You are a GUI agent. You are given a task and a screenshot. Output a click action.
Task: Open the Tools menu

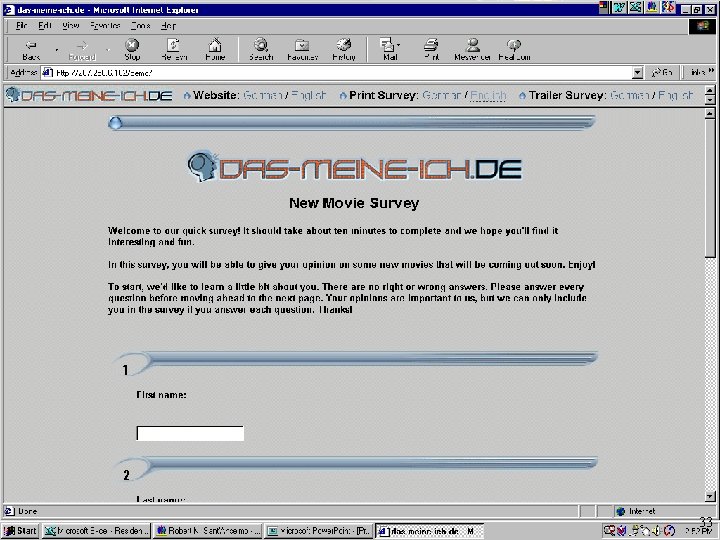[x=141, y=26]
